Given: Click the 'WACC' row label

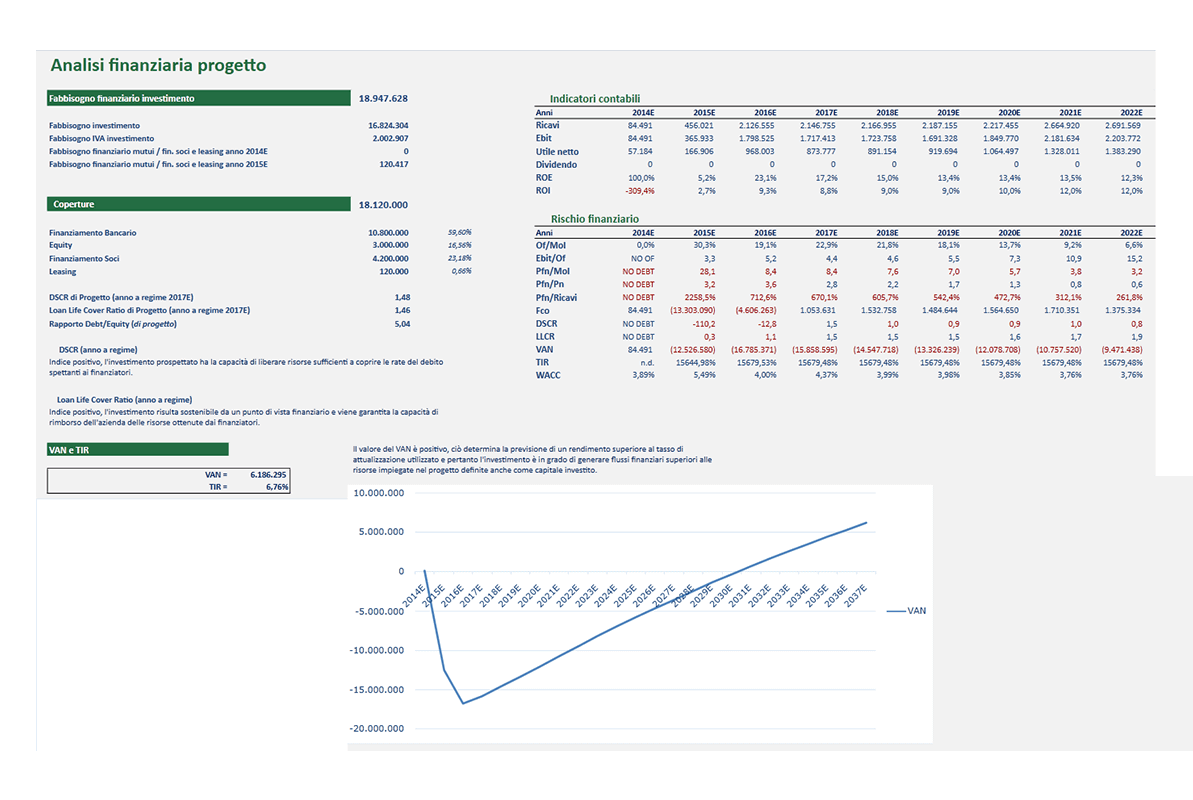Looking at the screenshot, I should coord(548,375).
